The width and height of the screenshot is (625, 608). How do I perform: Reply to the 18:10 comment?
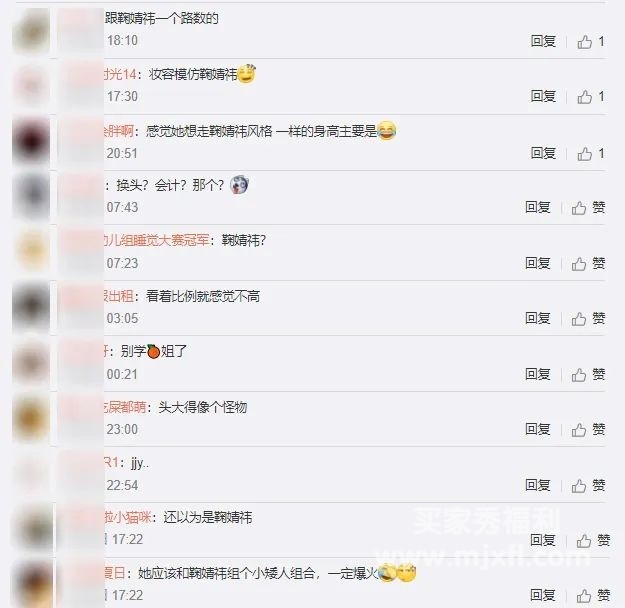pos(543,41)
